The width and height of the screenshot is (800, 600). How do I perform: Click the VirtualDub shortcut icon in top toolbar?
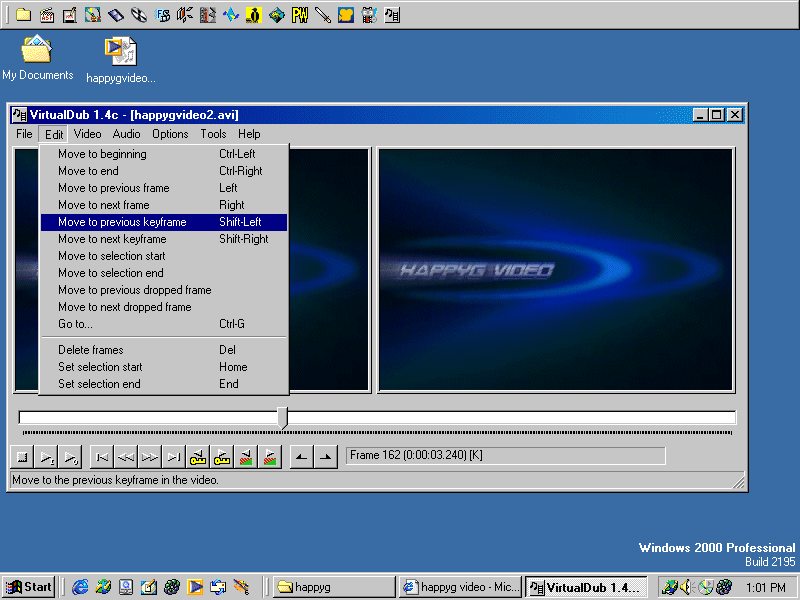[392, 15]
